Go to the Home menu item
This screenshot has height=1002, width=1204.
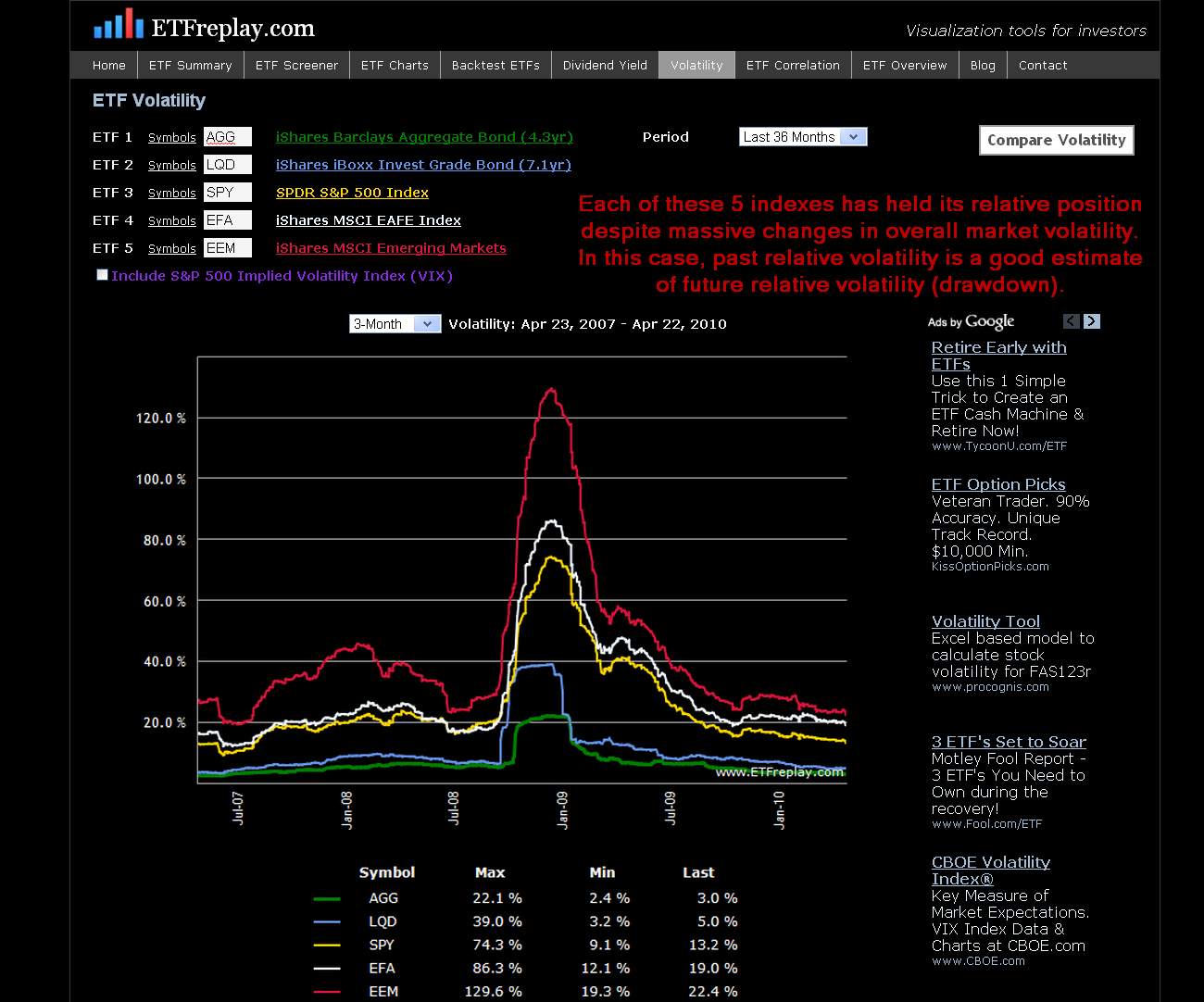tap(109, 65)
